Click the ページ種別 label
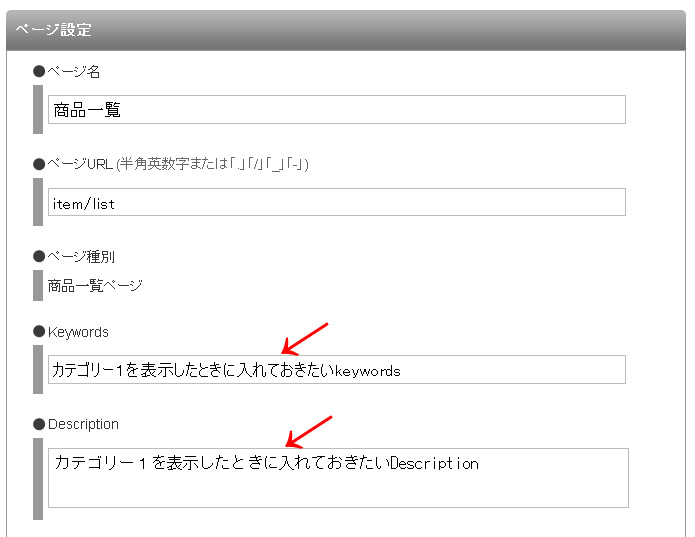695x537 pixels. [81, 257]
